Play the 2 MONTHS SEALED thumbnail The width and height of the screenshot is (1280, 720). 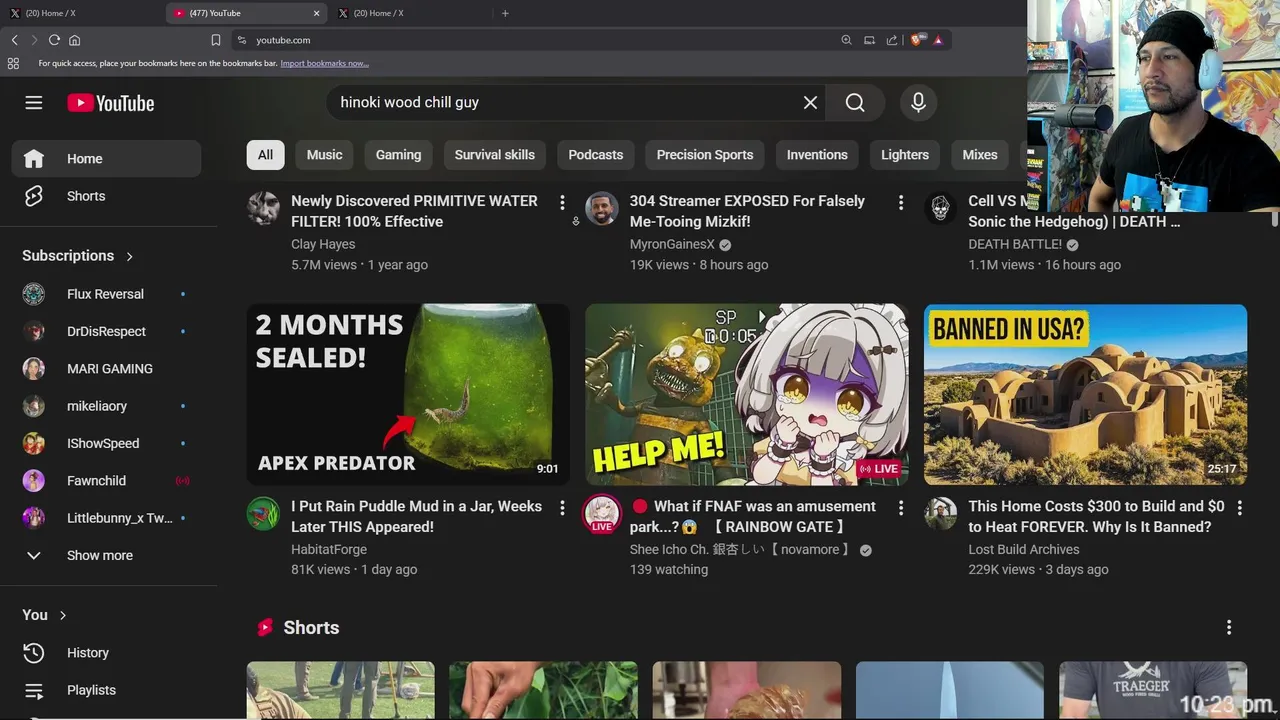pos(408,395)
